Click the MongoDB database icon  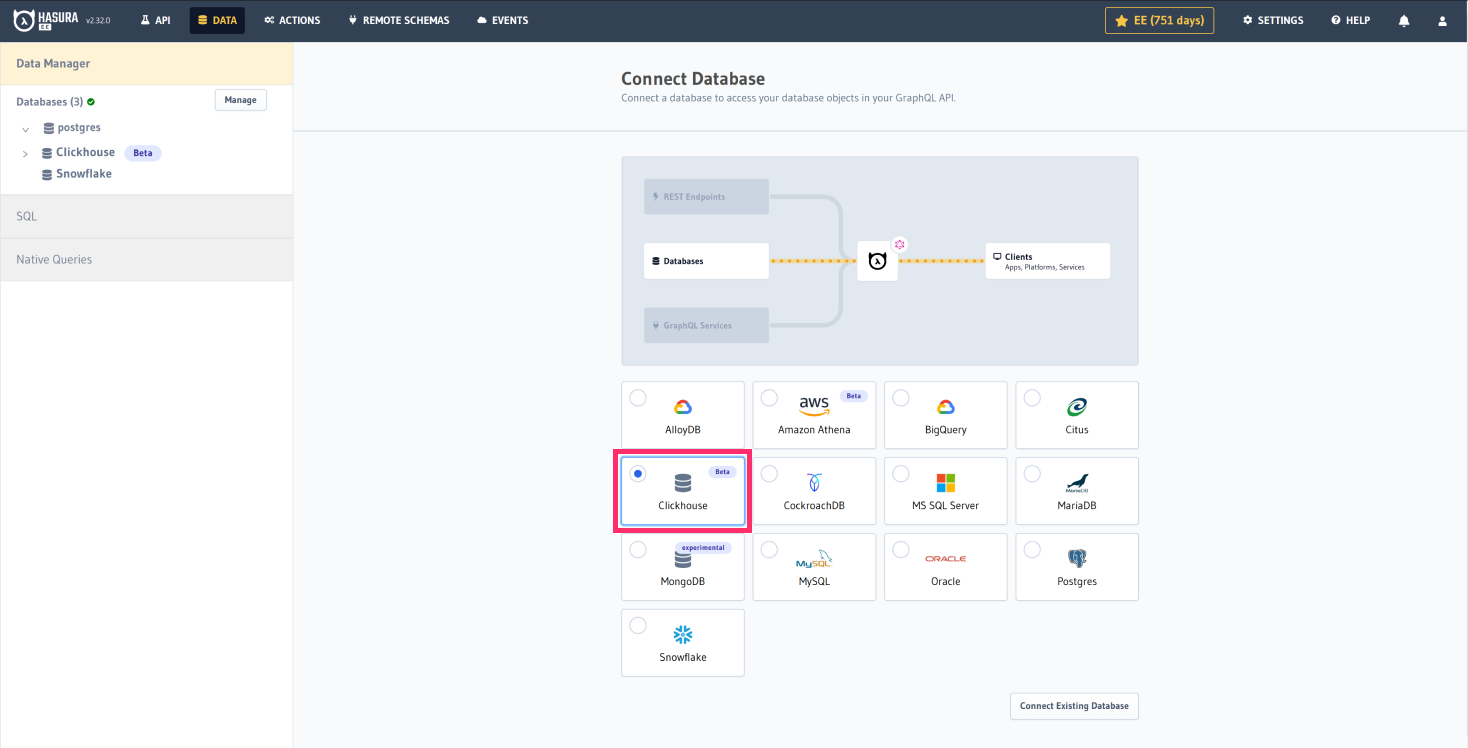(683, 559)
